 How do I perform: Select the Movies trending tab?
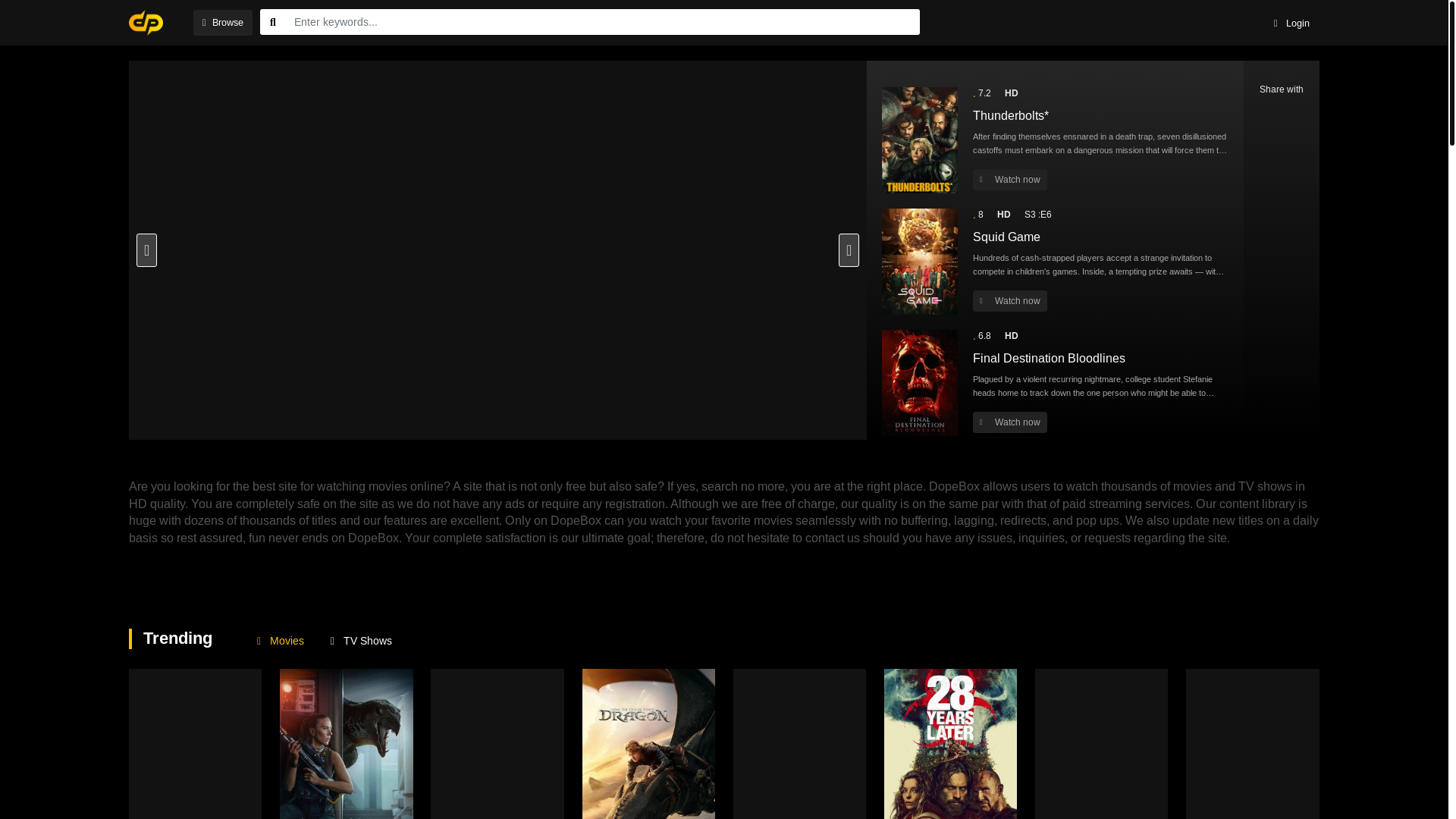point(280,641)
